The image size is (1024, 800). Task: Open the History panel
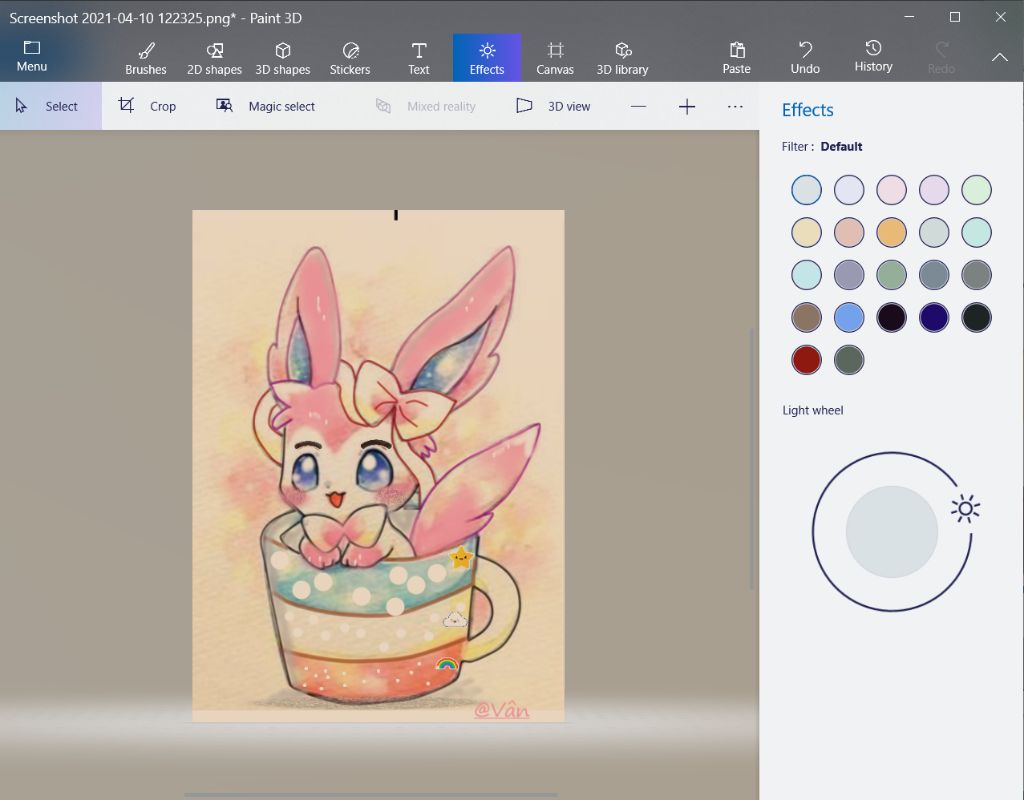(873, 57)
